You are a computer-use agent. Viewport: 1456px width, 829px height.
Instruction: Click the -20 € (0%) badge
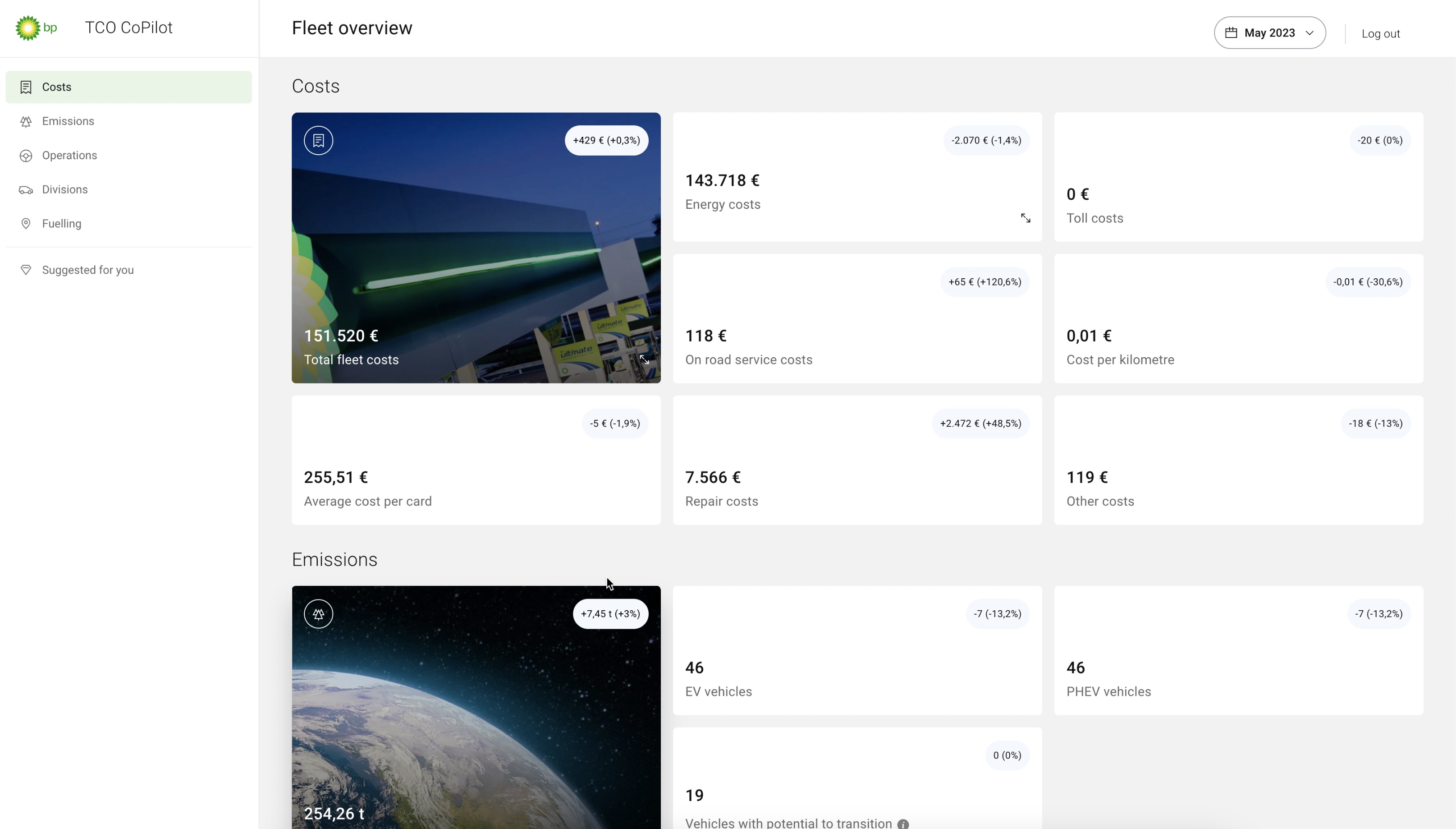click(1380, 141)
